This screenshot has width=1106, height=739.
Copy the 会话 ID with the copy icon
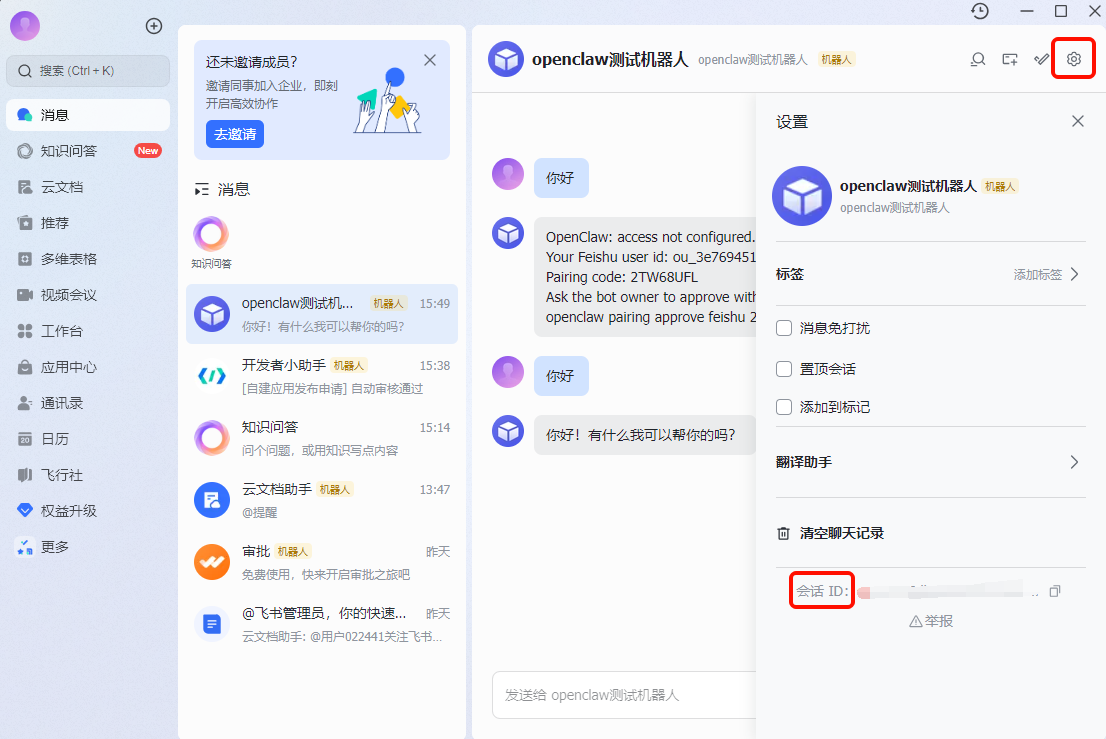(x=1055, y=591)
